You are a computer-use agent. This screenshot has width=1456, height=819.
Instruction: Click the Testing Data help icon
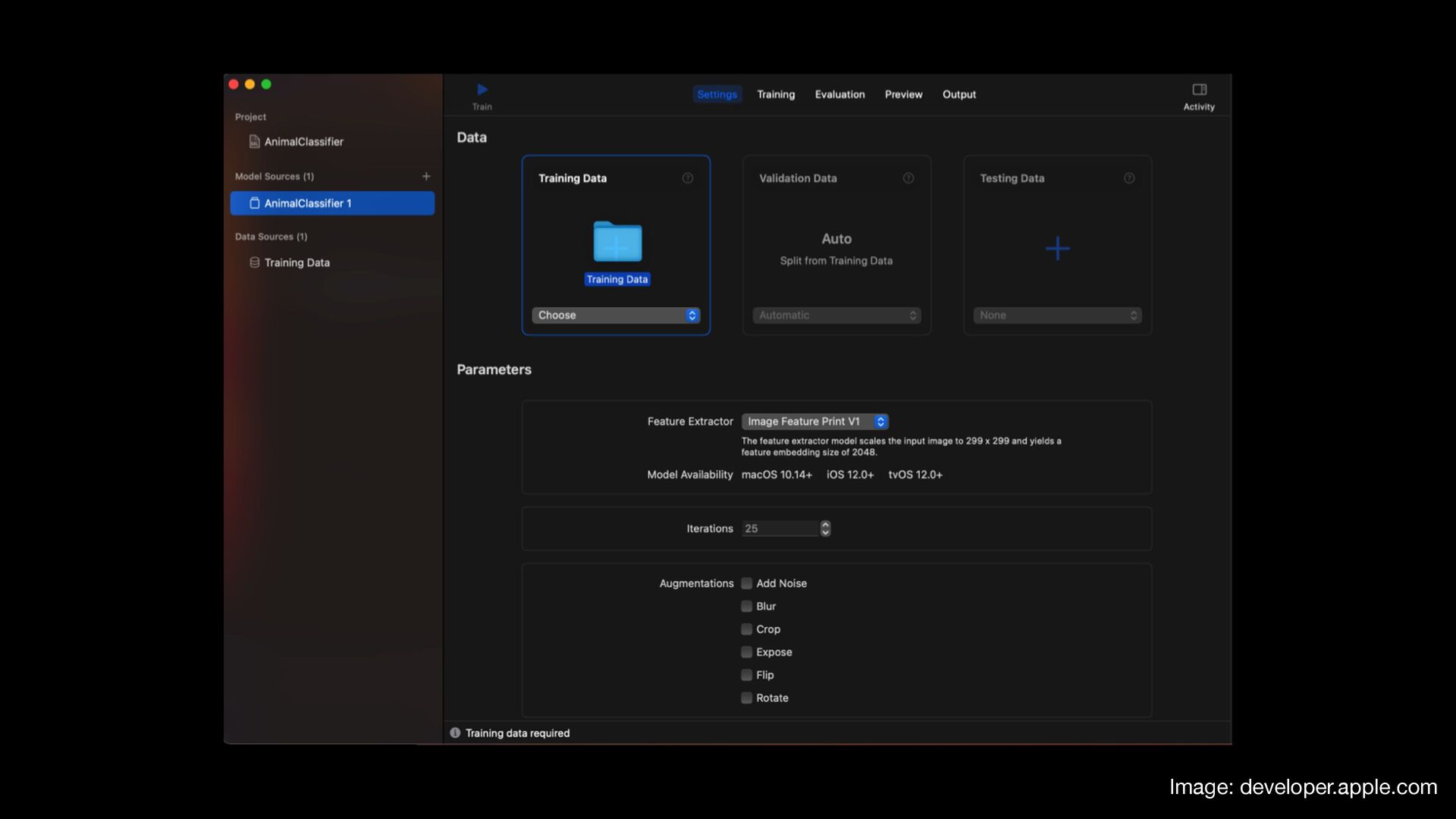[1129, 178]
